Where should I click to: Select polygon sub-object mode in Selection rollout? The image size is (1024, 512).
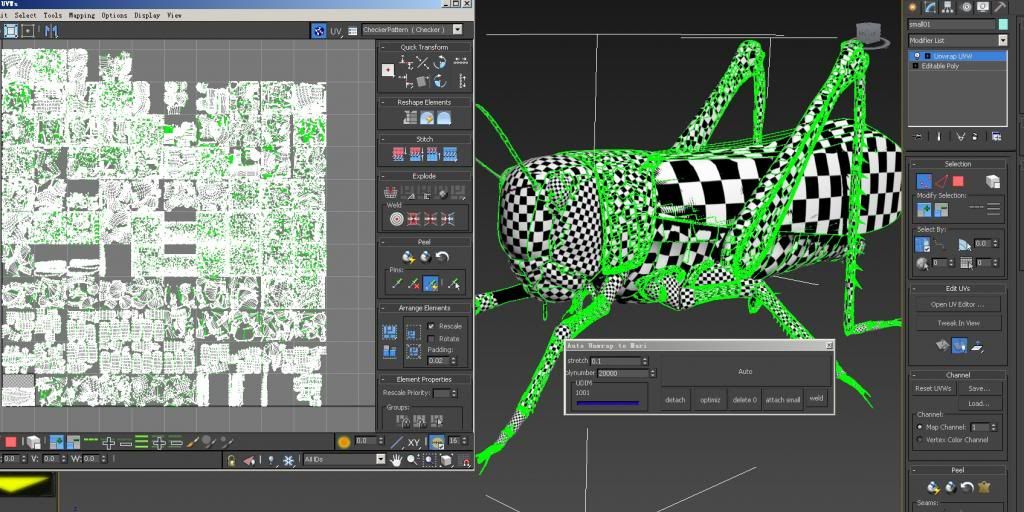click(x=958, y=182)
